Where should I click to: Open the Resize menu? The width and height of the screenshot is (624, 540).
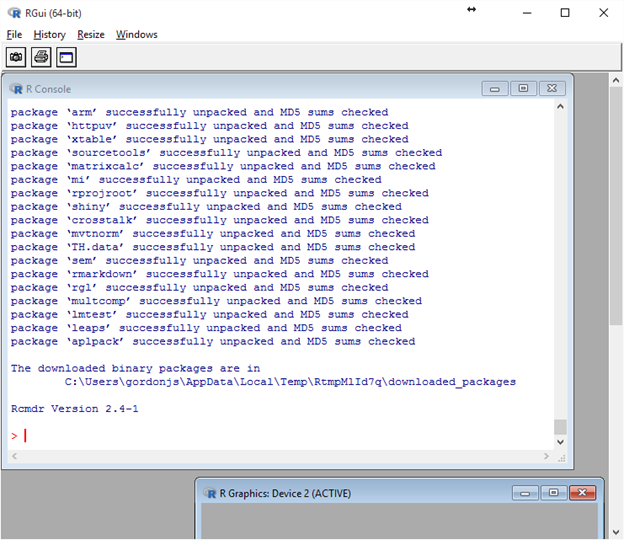[x=91, y=34]
